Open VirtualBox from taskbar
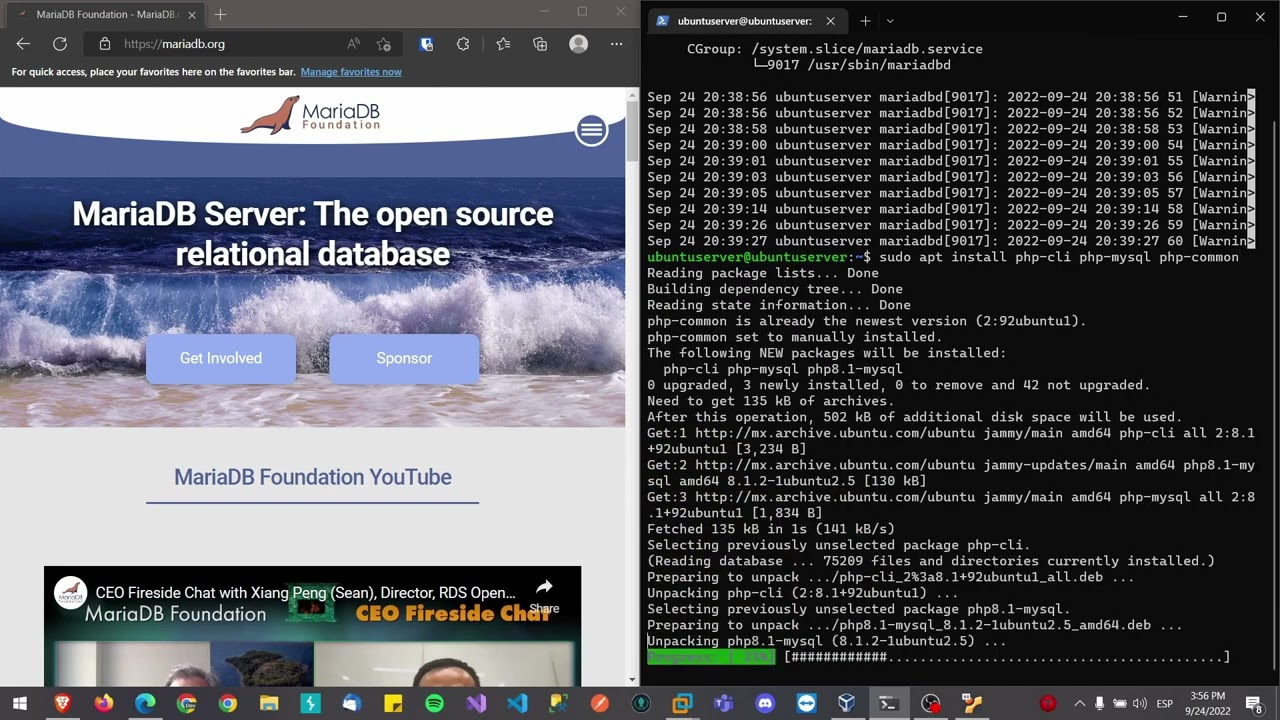Screen dimensions: 1280x720 (x=847, y=704)
